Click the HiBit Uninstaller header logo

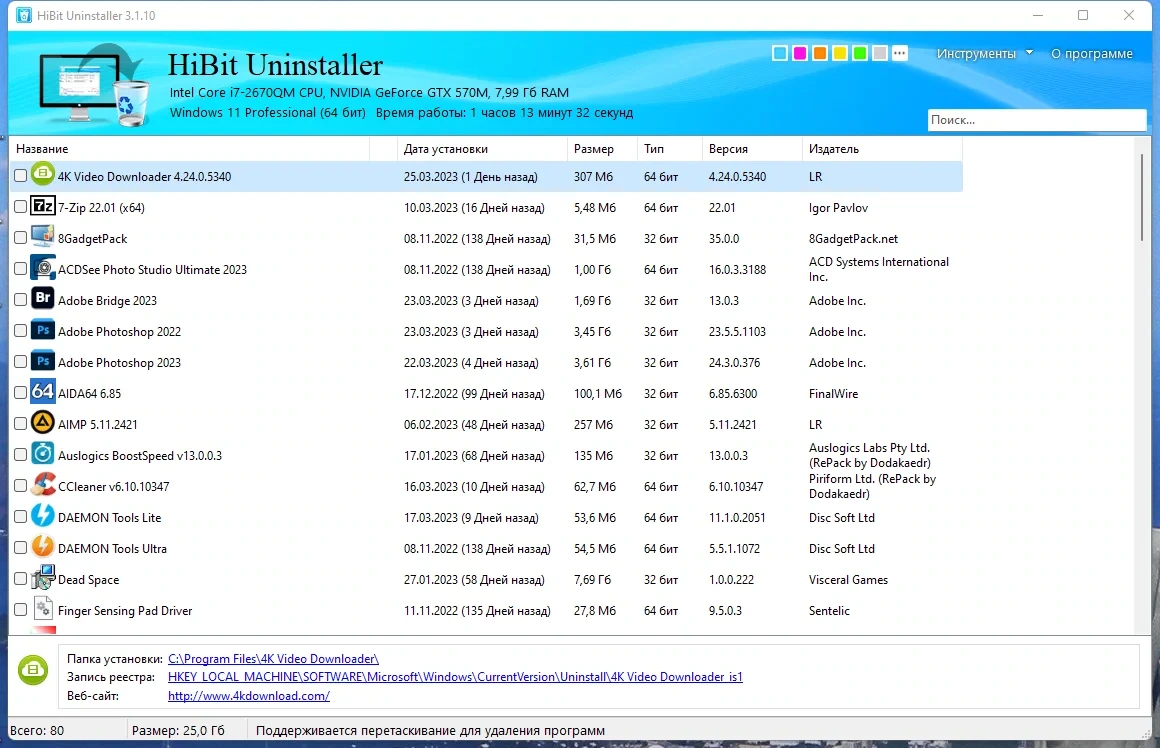94,85
